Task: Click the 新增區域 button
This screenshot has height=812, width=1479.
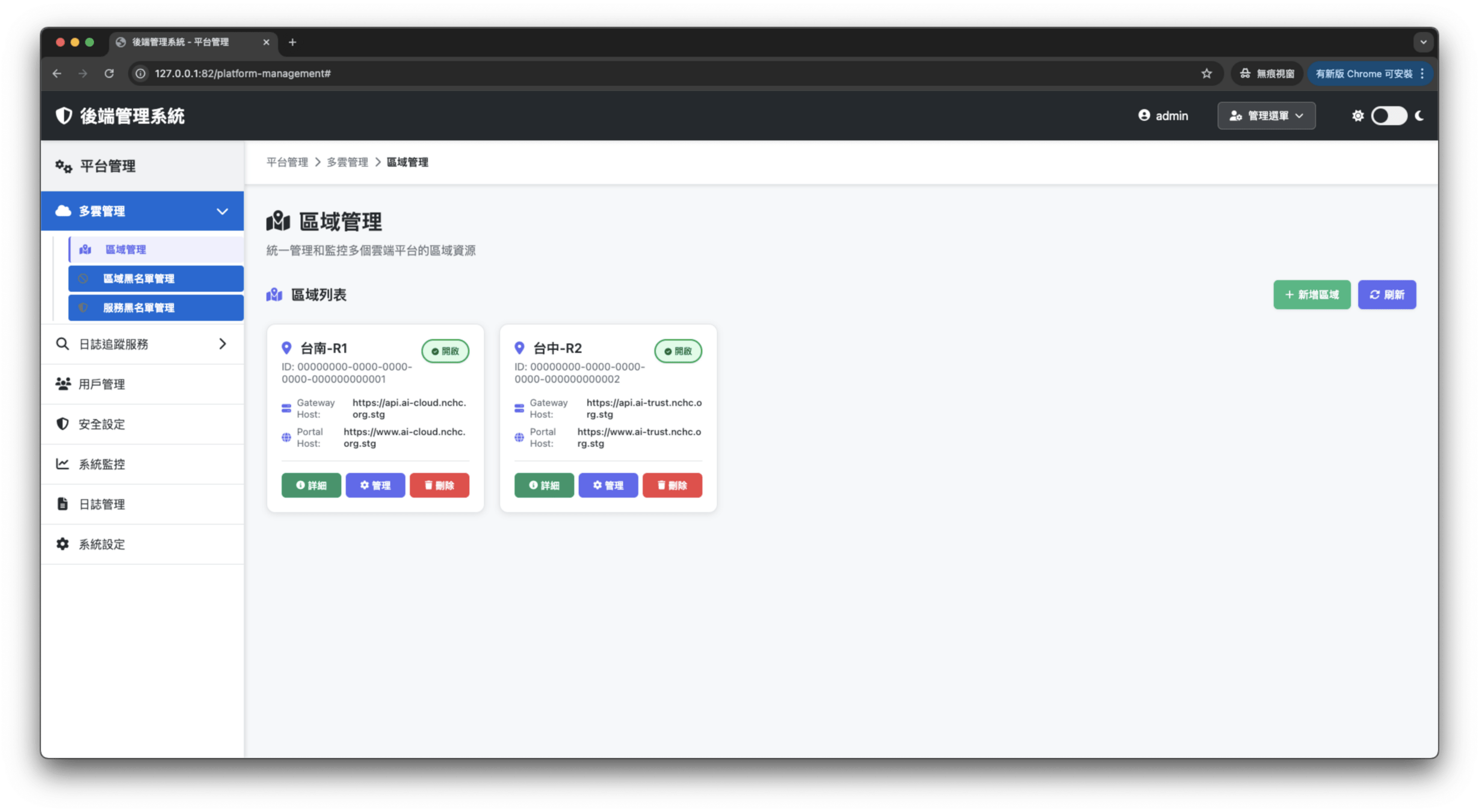Action: (x=1312, y=295)
